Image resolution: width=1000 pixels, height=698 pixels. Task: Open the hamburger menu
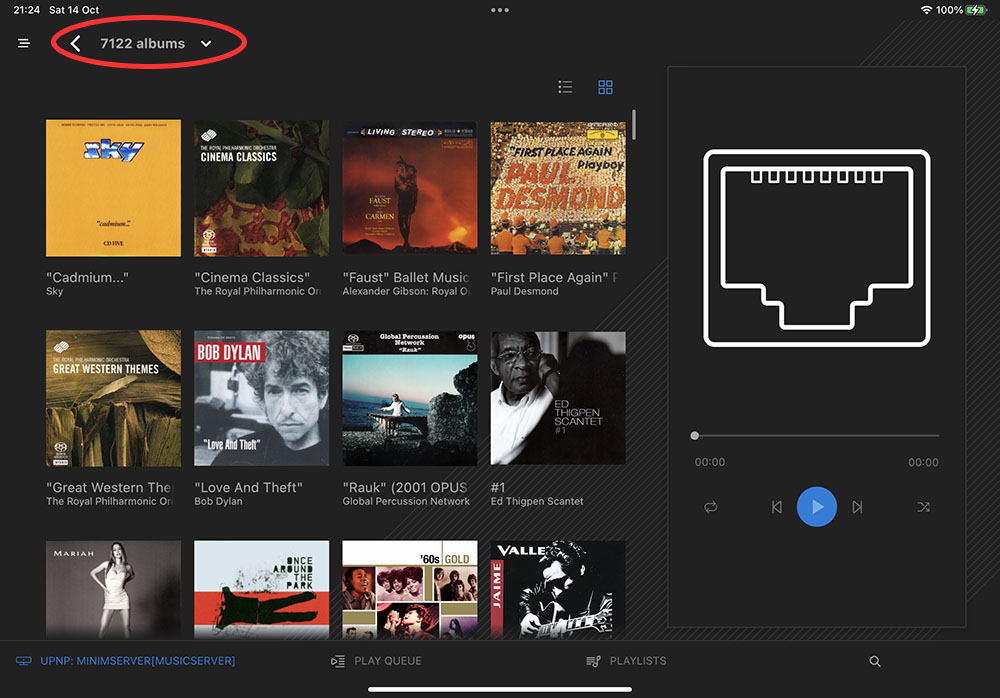(x=24, y=43)
